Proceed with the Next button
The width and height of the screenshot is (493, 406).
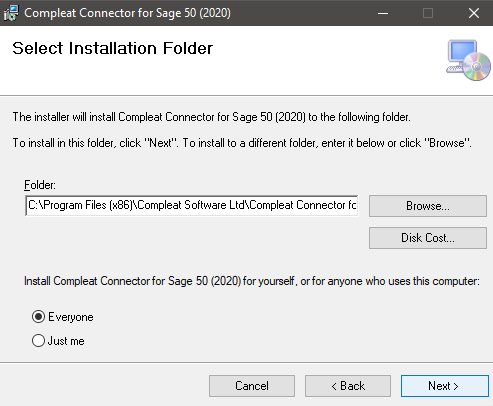445,386
